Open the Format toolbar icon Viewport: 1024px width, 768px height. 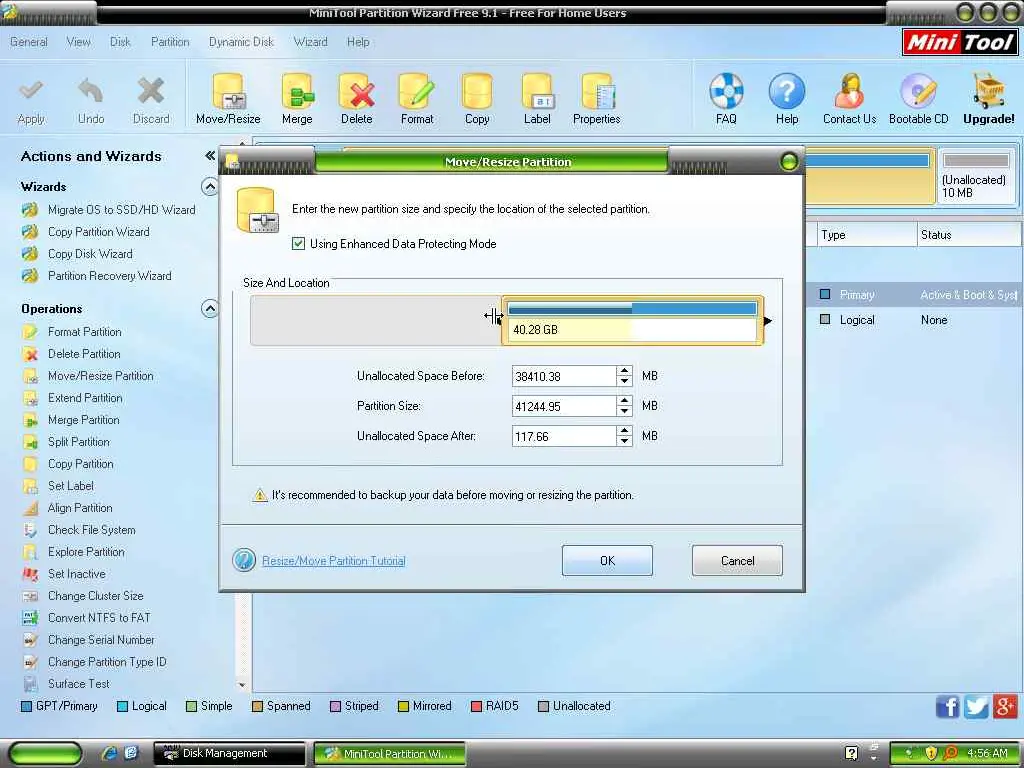417,99
